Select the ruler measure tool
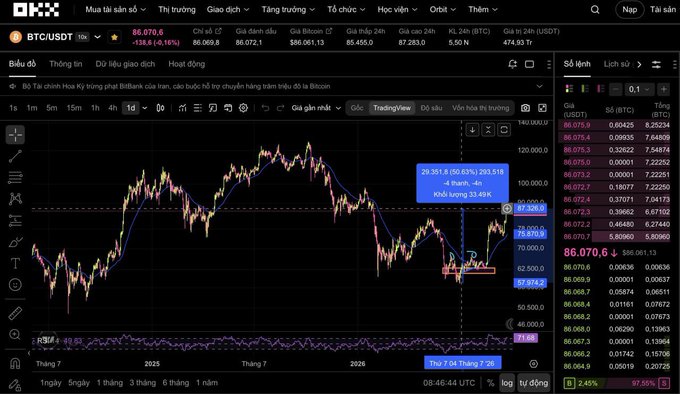 click(15, 313)
